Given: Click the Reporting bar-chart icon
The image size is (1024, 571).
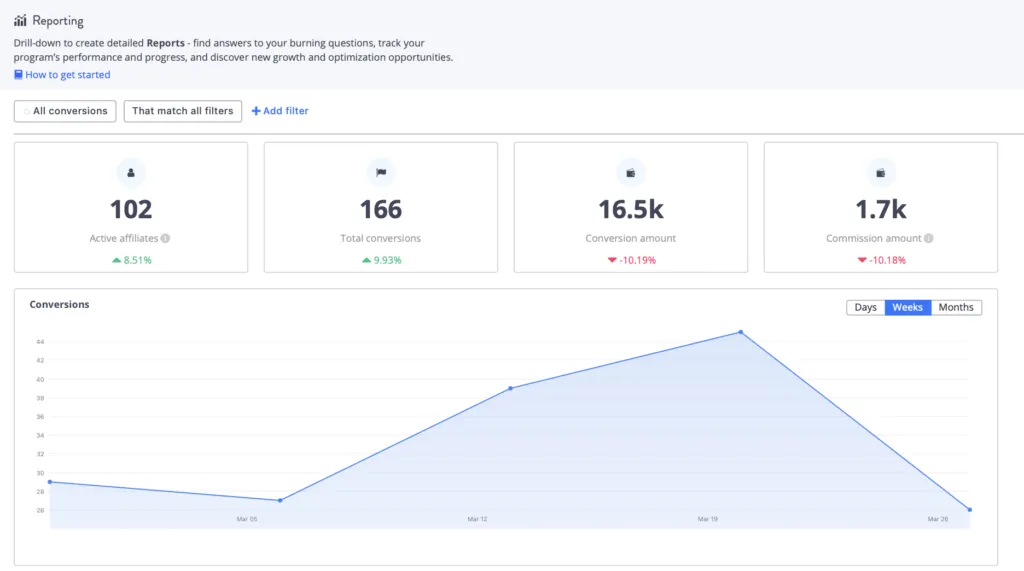Looking at the screenshot, I should 20,20.
